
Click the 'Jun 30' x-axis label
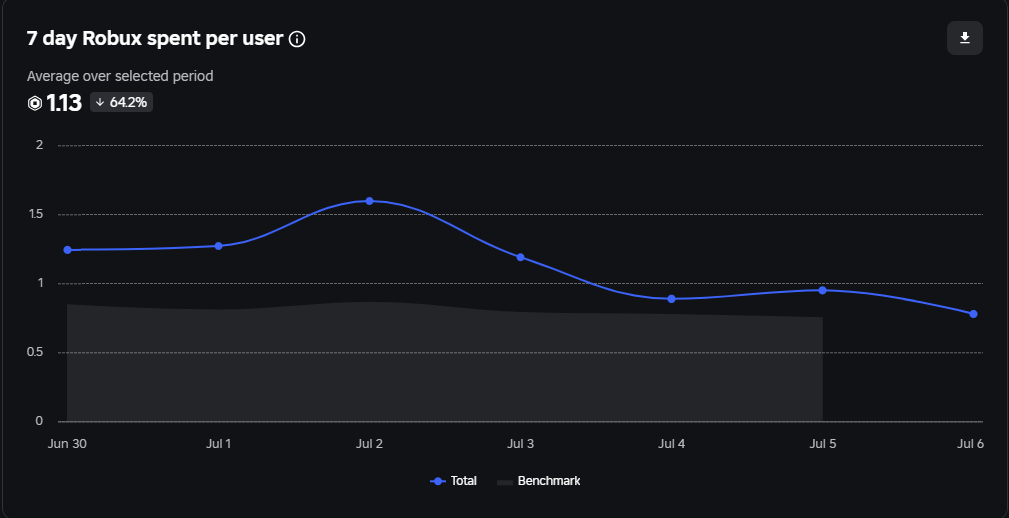pyautogui.click(x=67, y=444)
